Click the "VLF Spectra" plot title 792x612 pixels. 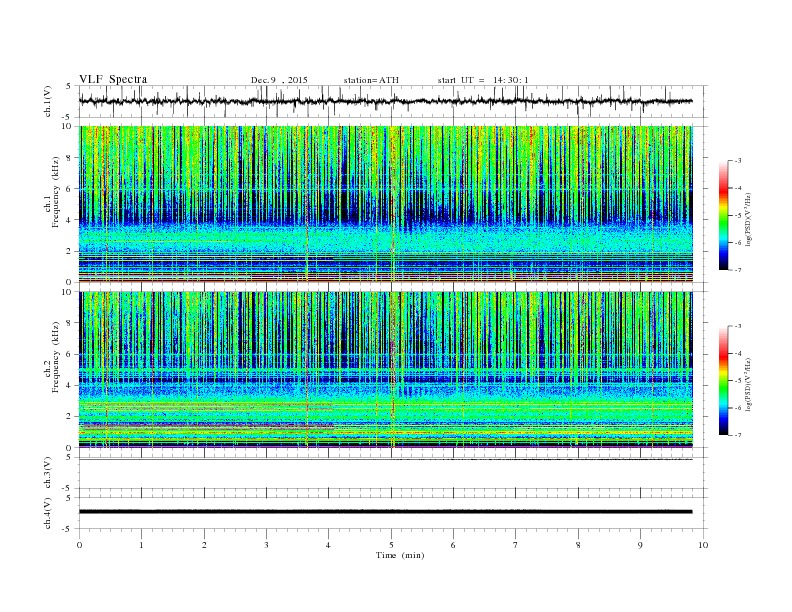[113, 79]
